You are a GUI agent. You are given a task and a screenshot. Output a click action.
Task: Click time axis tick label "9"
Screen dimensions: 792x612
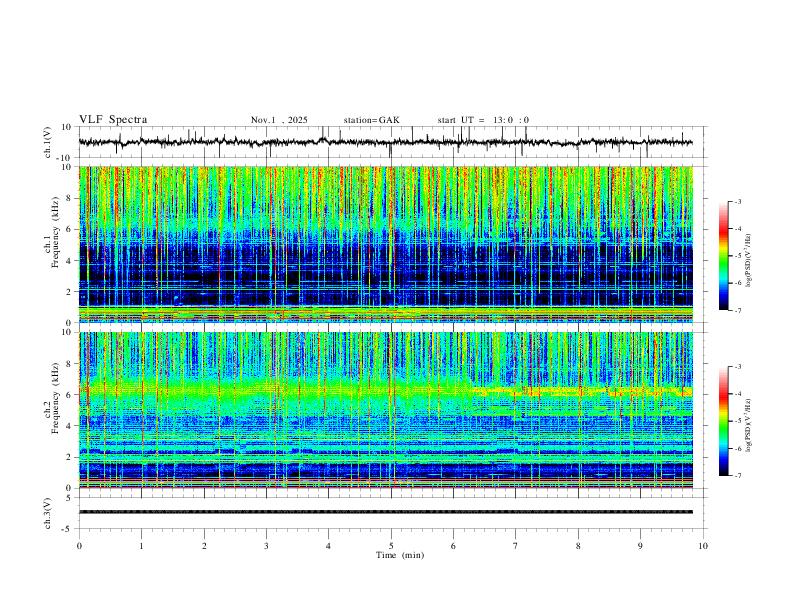(x=640, y=546)
